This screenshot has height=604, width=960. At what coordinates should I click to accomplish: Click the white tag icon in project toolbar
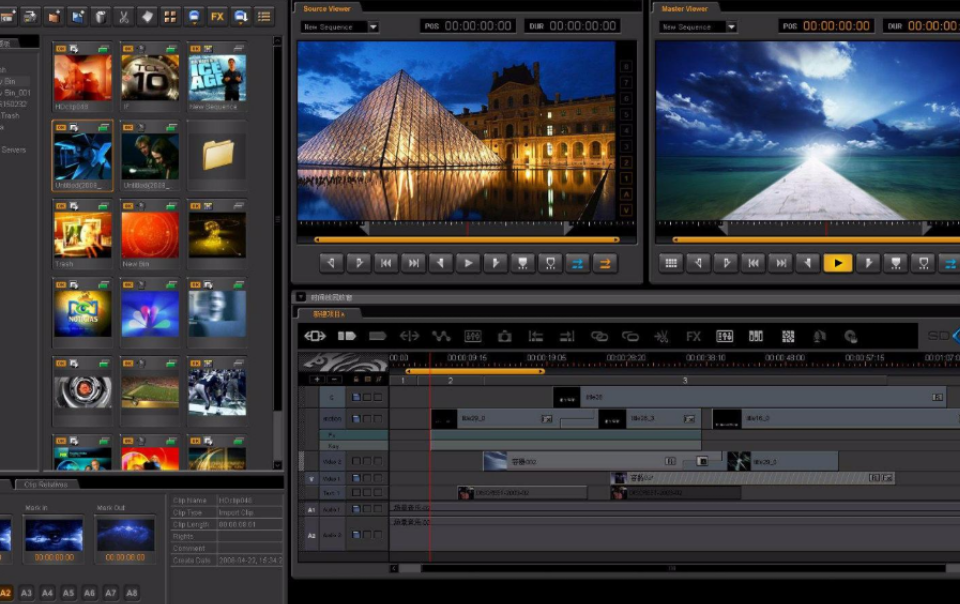[x=147, y=17]
